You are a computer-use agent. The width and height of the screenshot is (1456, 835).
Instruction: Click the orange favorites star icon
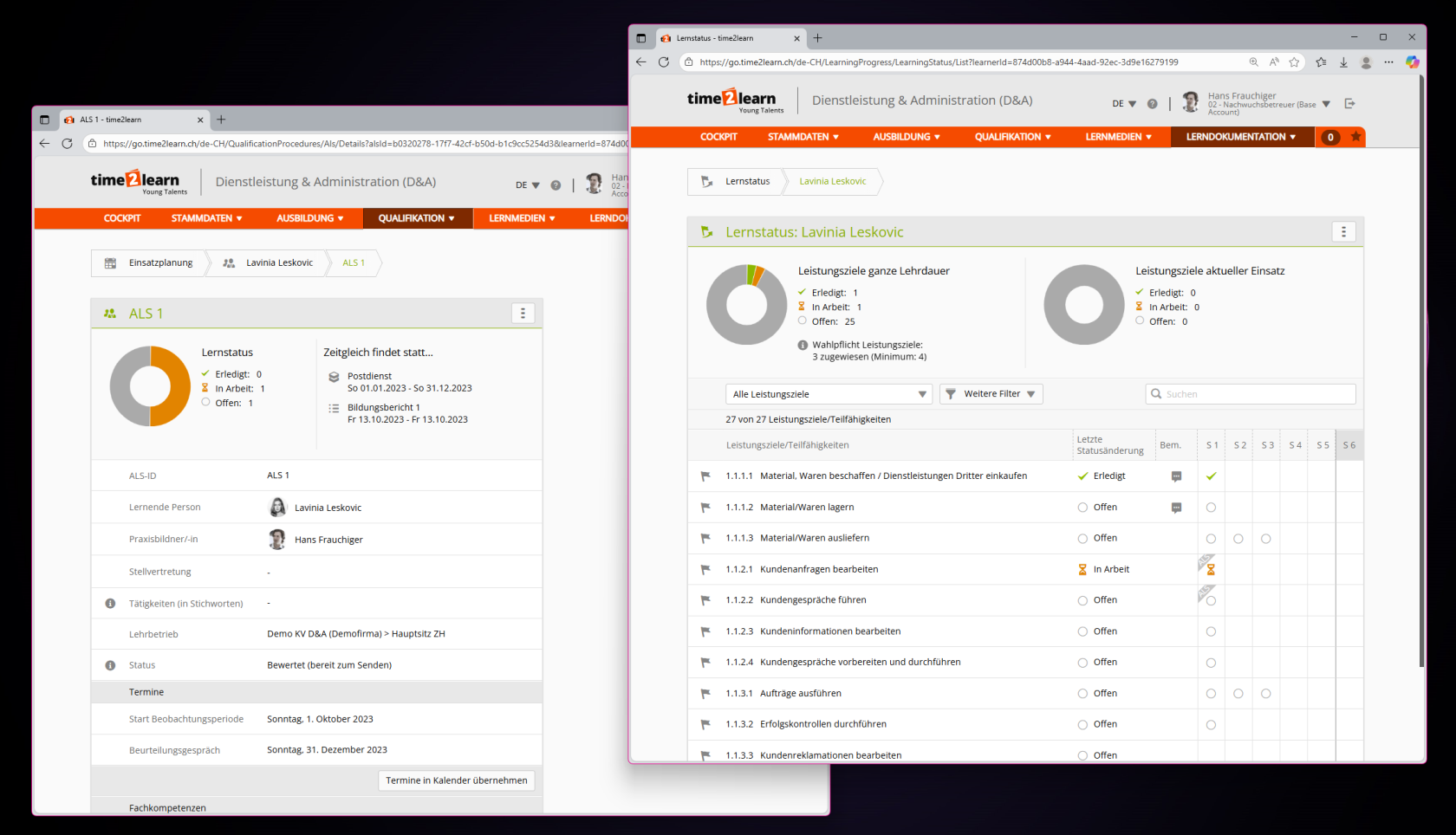click(1355, 137)
